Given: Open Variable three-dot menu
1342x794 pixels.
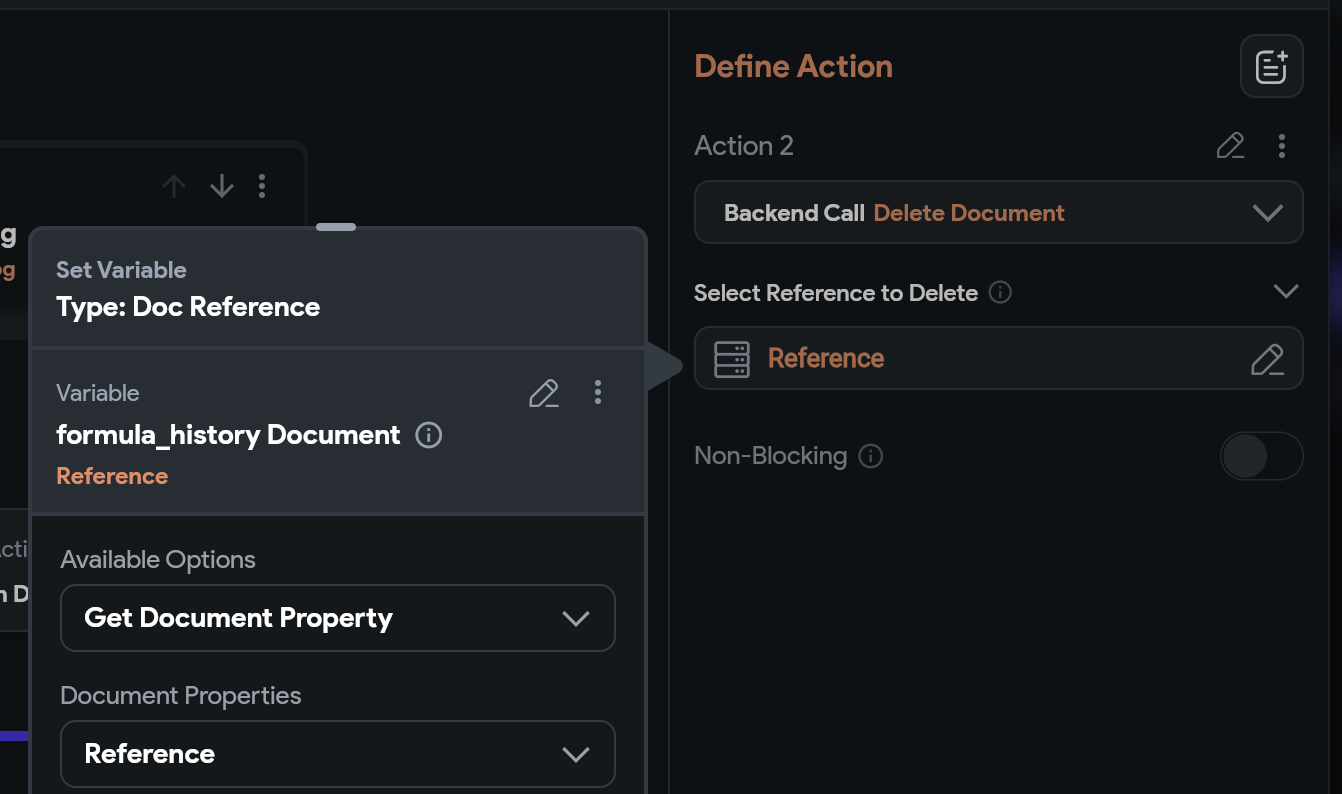Looking at the screenshot, I should tap(598, 392).
